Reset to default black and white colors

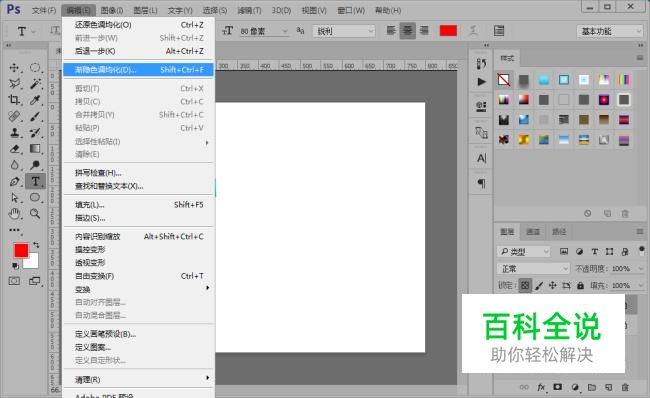pyautogui.click(x=15, y=265)
